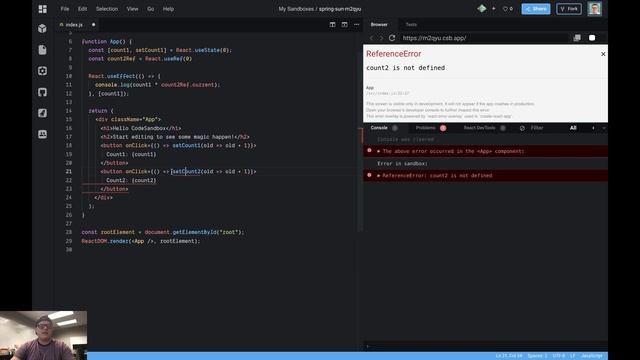Viewport: 640px width, 360px height.
Task: Click the console input prompt at the bottom
Action: 485,347
